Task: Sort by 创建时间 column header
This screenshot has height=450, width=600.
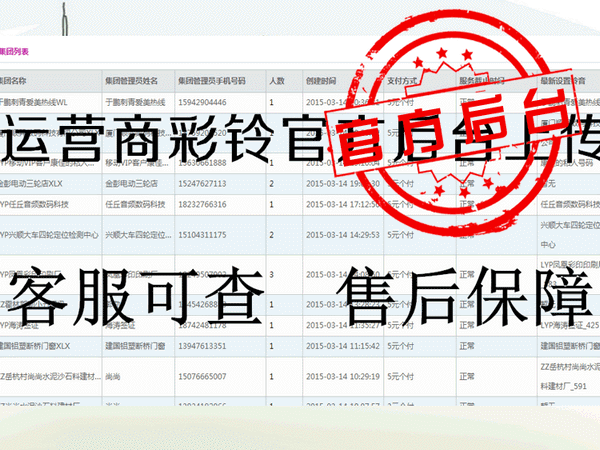Action: pos(322,80)
